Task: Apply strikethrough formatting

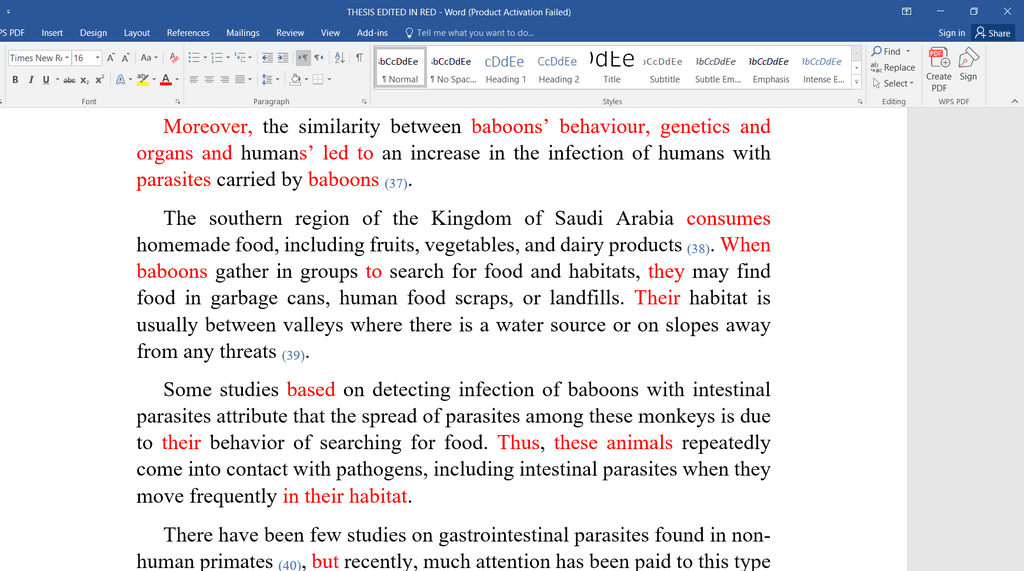Action: pyautogui.click(x=69, y=80)
